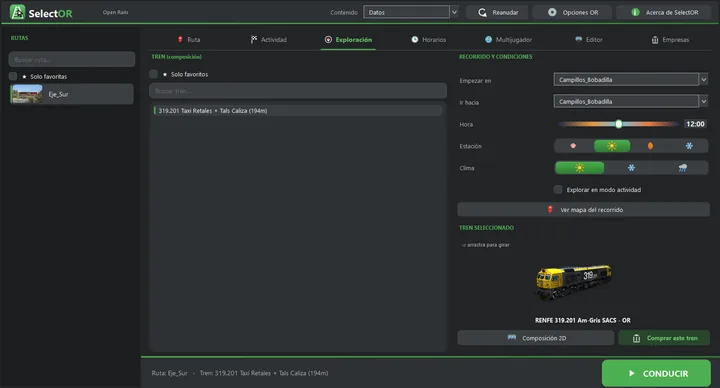
Task: Click the Buscar ruta search field
Action: tap(72, 59)
